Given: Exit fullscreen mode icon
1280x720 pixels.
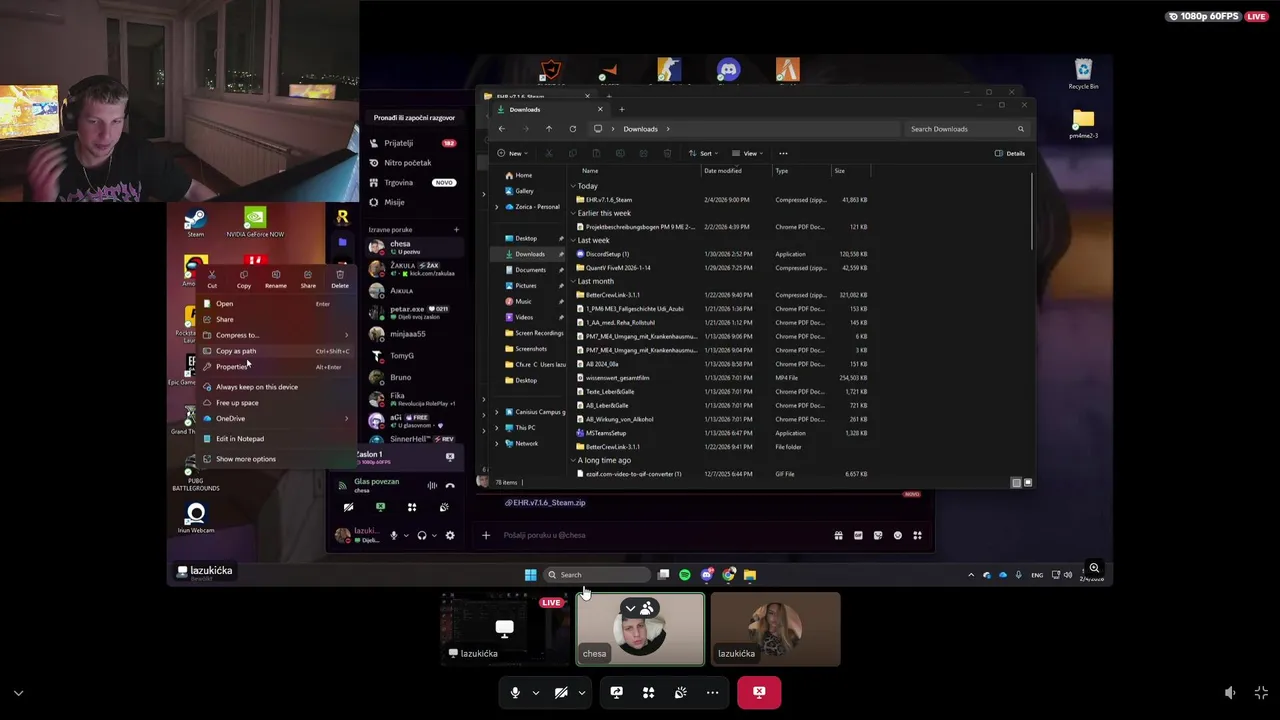Looking at the screenshot, I should click(x=1261, y=692).
